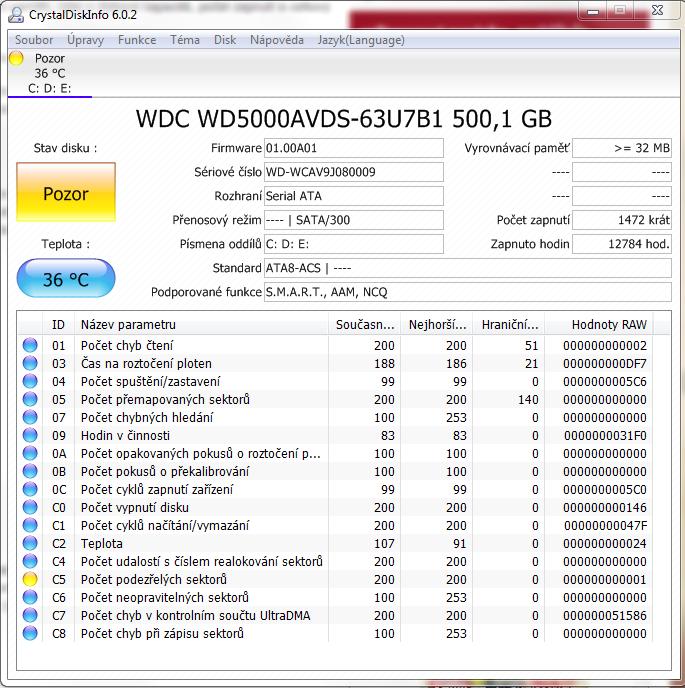Click the blue status icon for Teplota row
This screenshot has width=685, height=688.
(30, 543)
